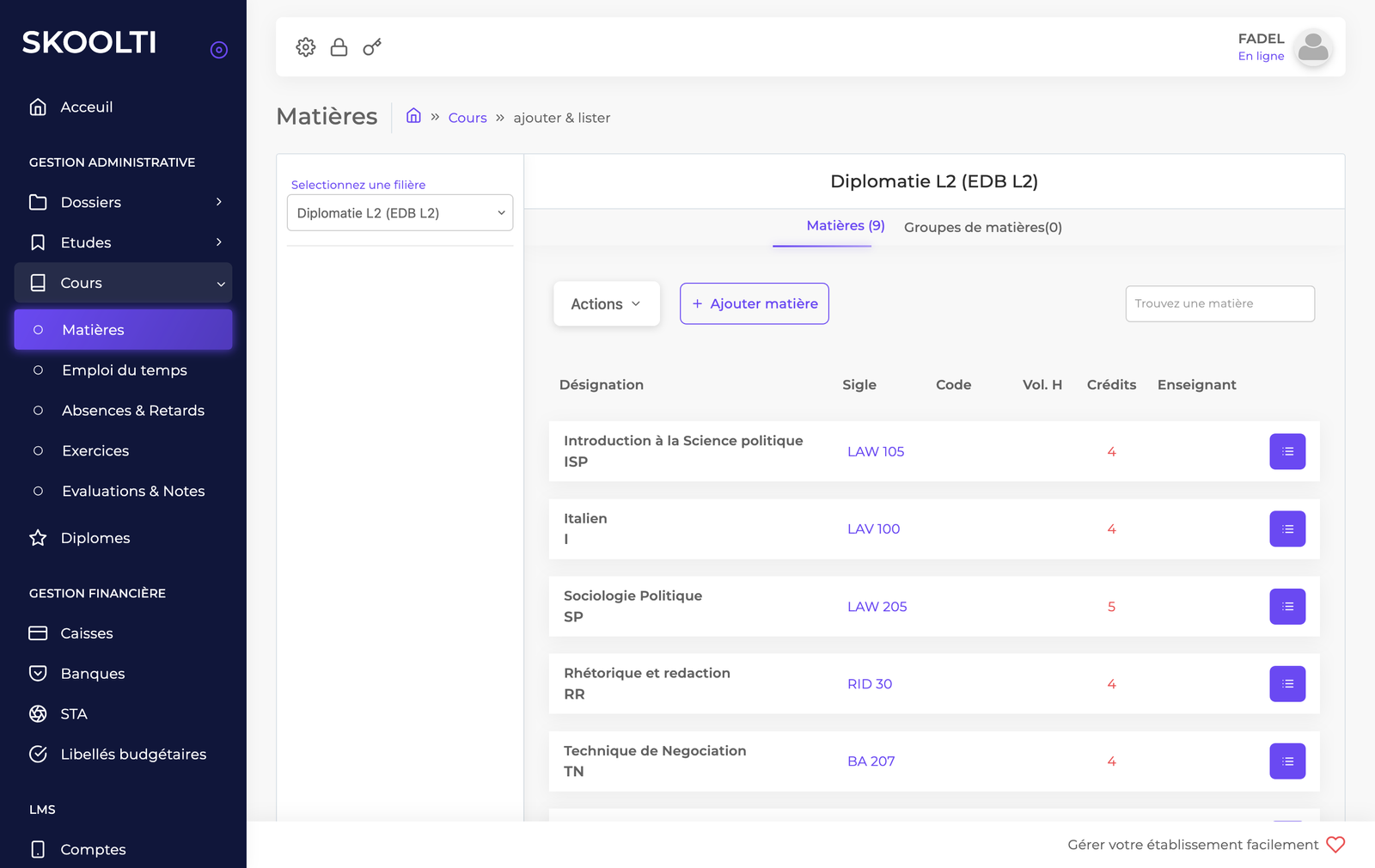Collapse the Cours submenu chevron
The width and height of the screenshot is (1375, 868).
click(x=219, y=283)
